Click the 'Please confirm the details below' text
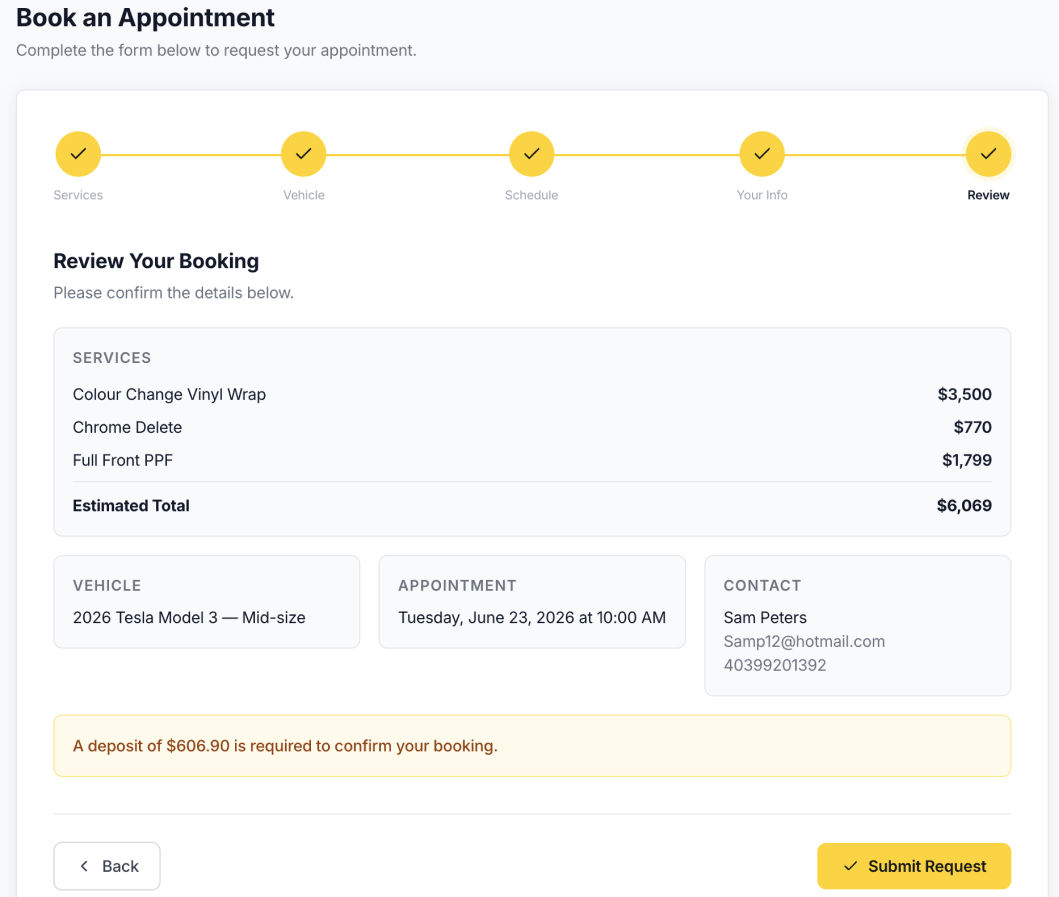 point(174,293)
